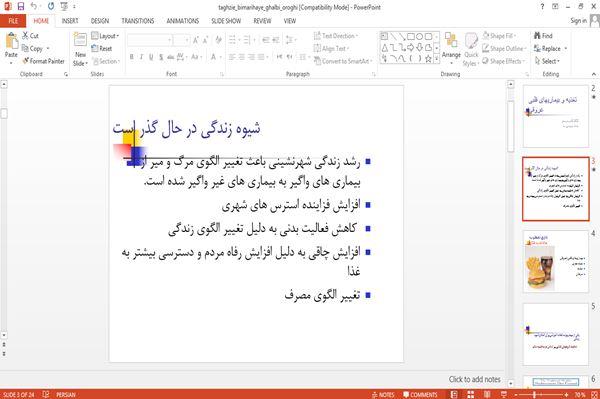Switch to the INSERT tab
The width and height of the screenshot is (600, 399).
point(70,21)
